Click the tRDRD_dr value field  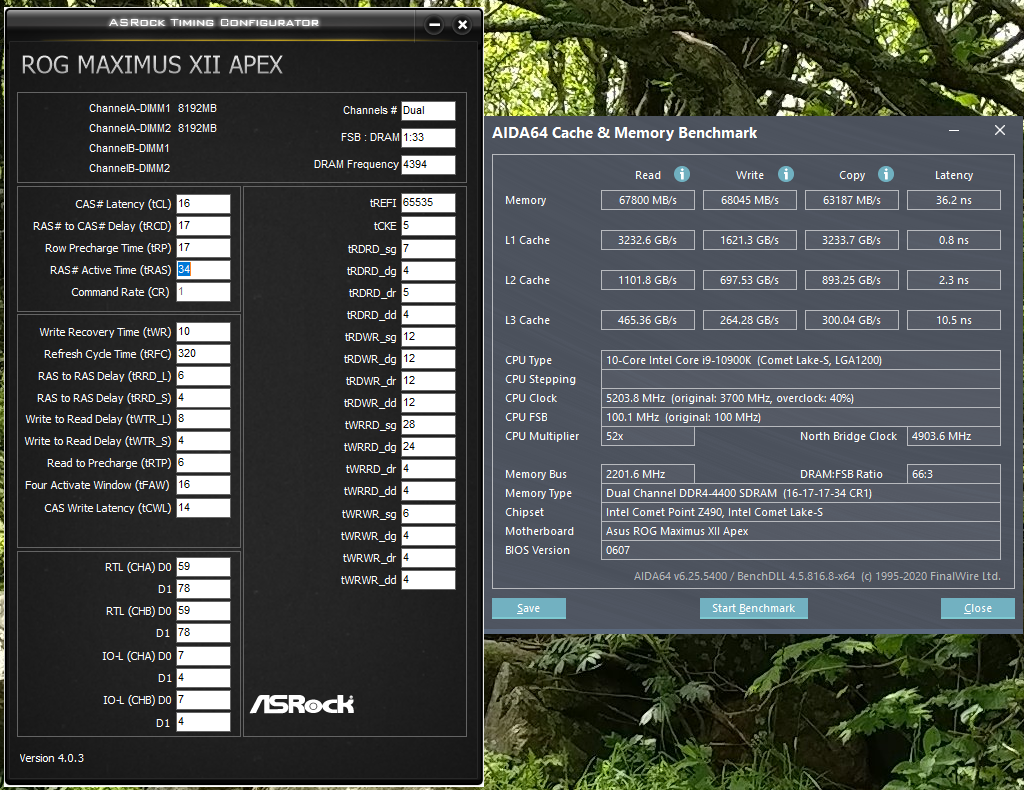(x=428, y=292)
